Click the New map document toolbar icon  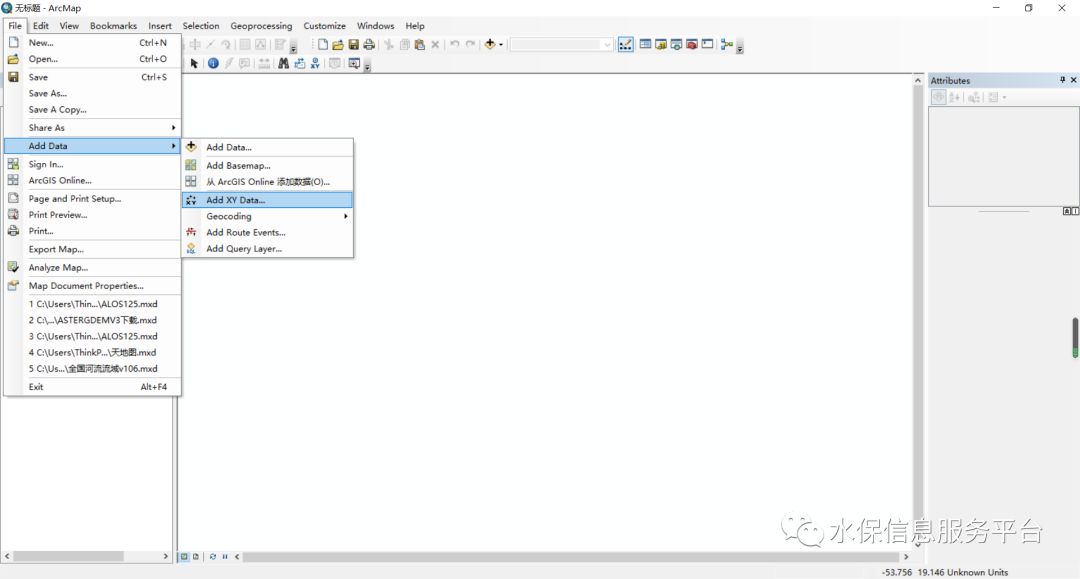(x=322, y=45)
